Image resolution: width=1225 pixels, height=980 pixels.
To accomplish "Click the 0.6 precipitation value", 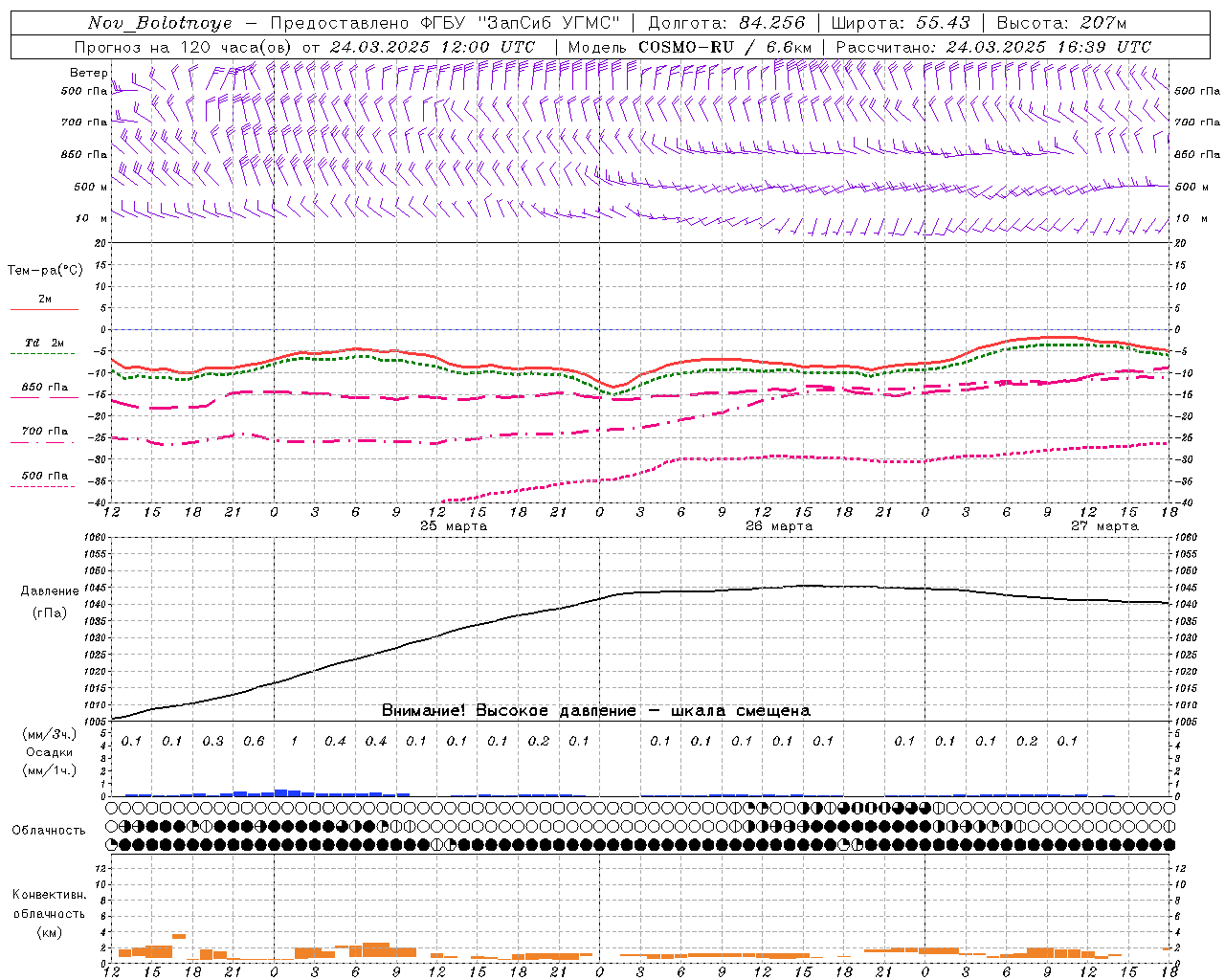I will pos(254,742).
